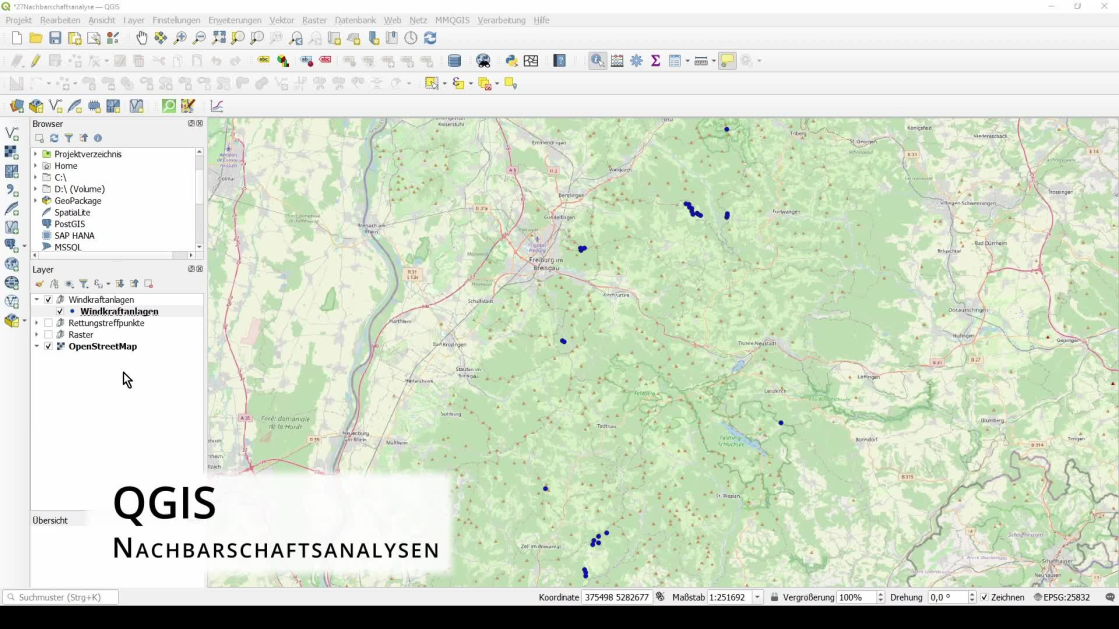Filter the Browser panel contents

coord(69,138)
